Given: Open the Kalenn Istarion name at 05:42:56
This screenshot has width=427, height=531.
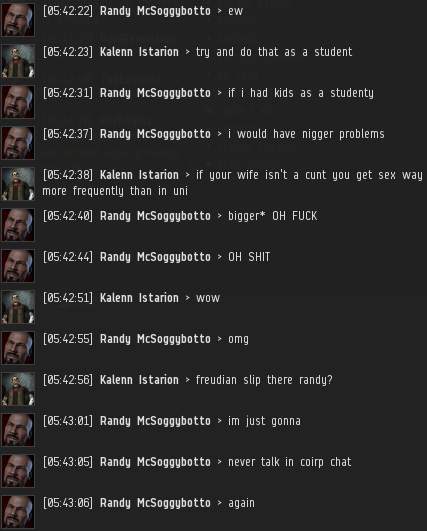Looking at the screenshot, I should click(x=139, y=380).
